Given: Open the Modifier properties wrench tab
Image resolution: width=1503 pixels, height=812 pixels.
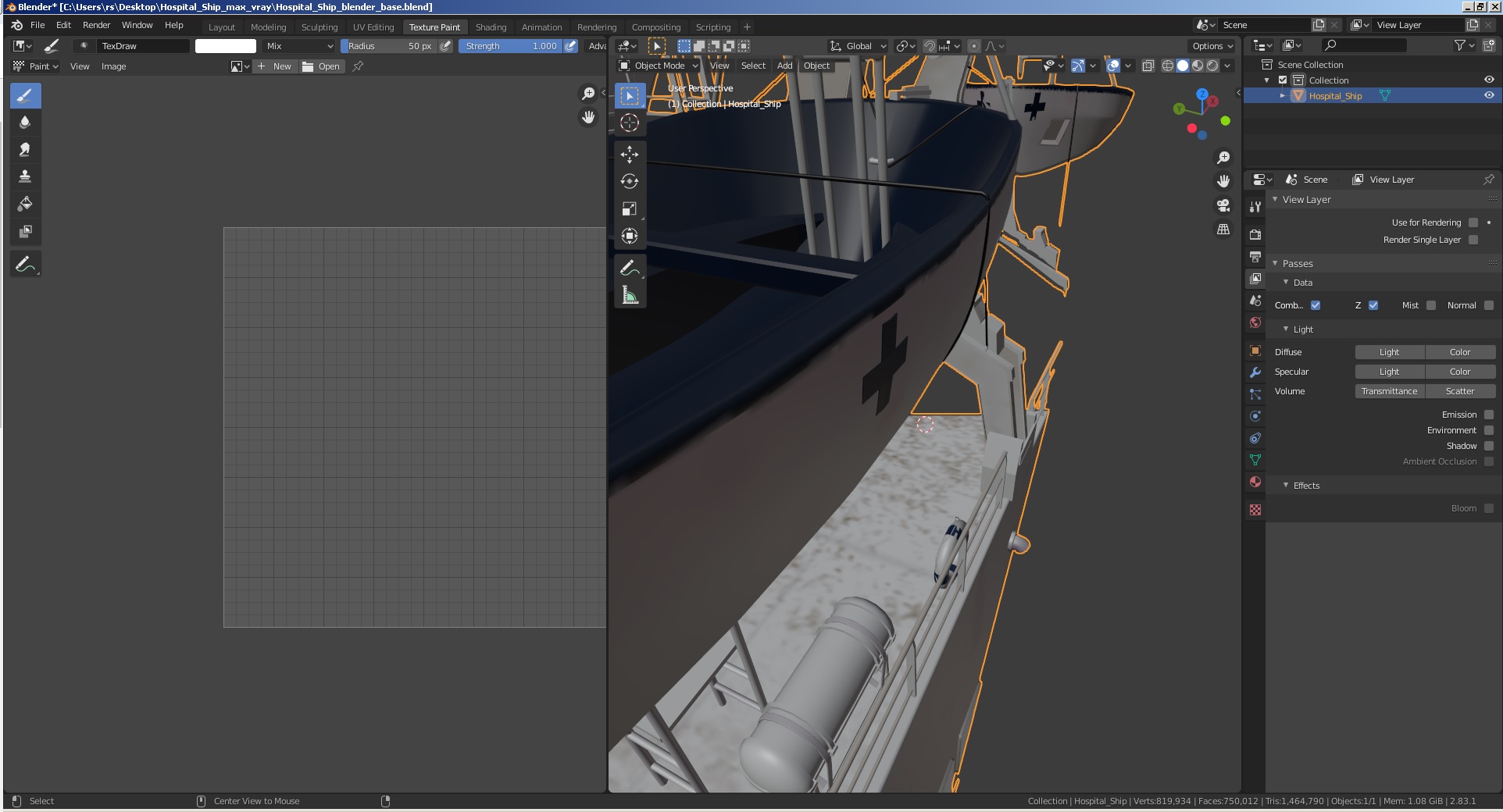Looking at the screenshot, I should click(1255, 372).
